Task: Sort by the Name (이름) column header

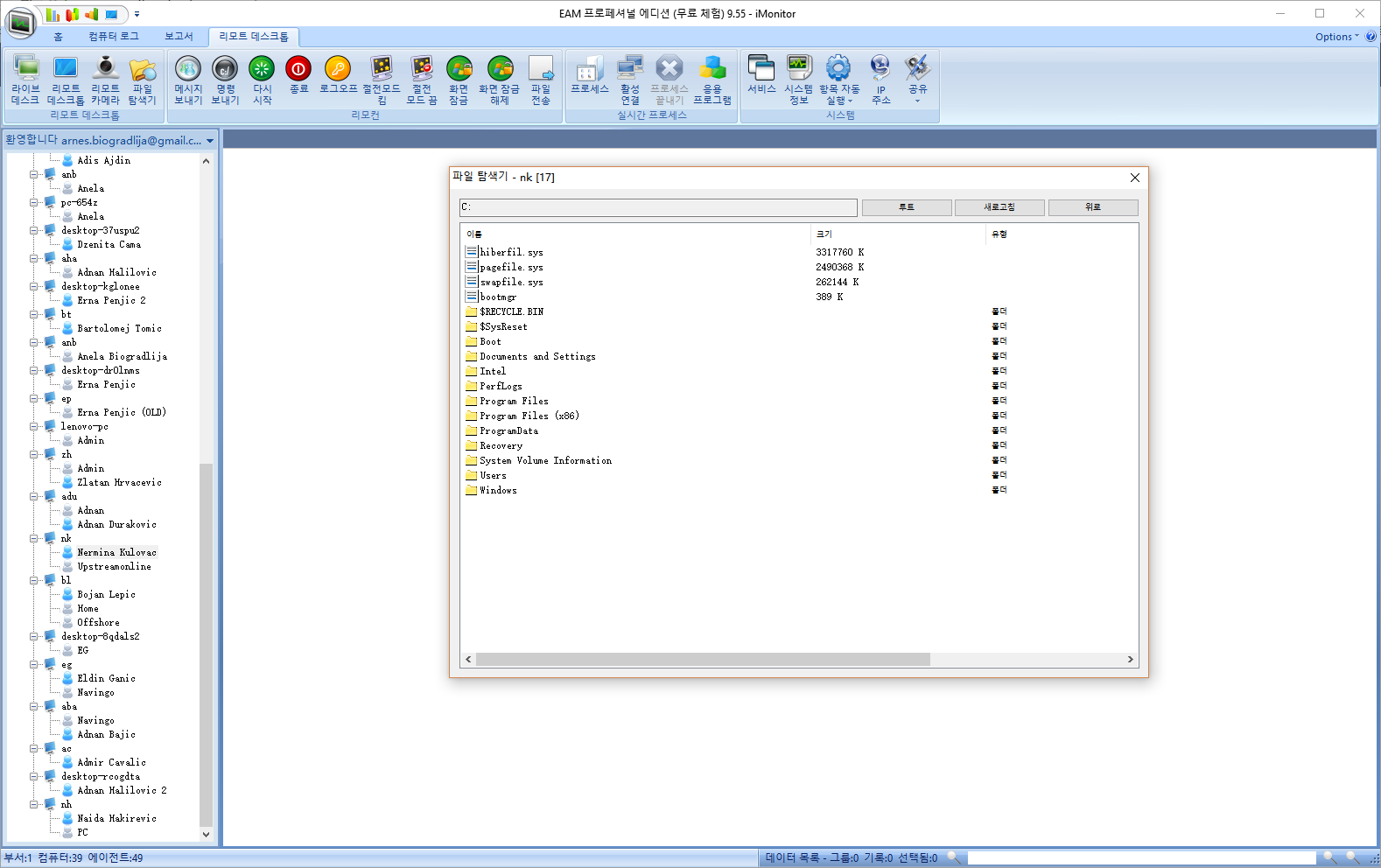Action: pos(636,234)
